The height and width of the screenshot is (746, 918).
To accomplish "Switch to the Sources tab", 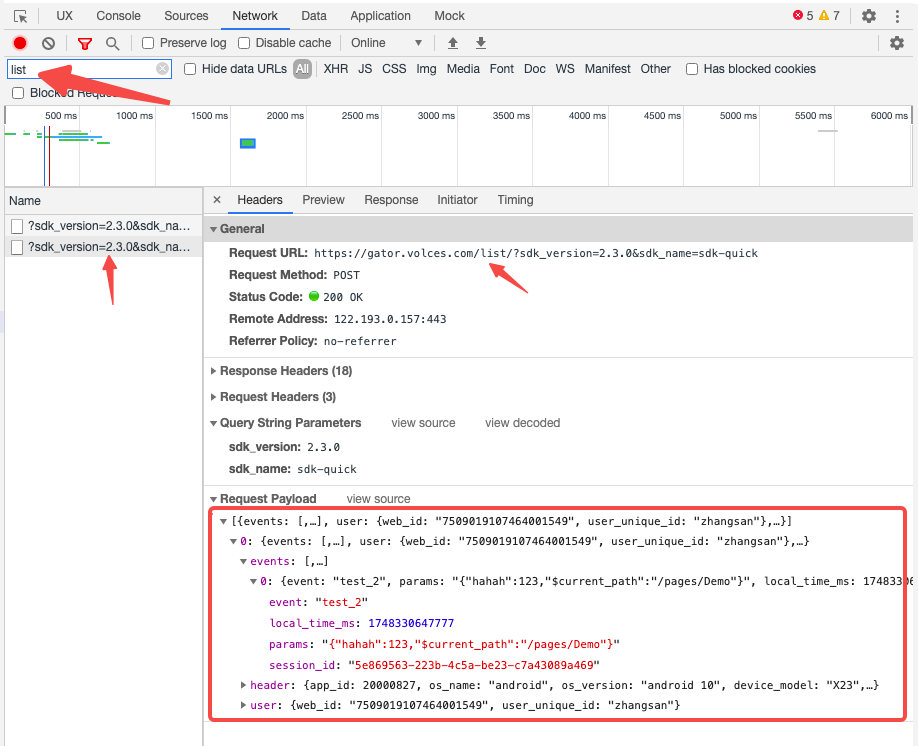I will point(186,16).
